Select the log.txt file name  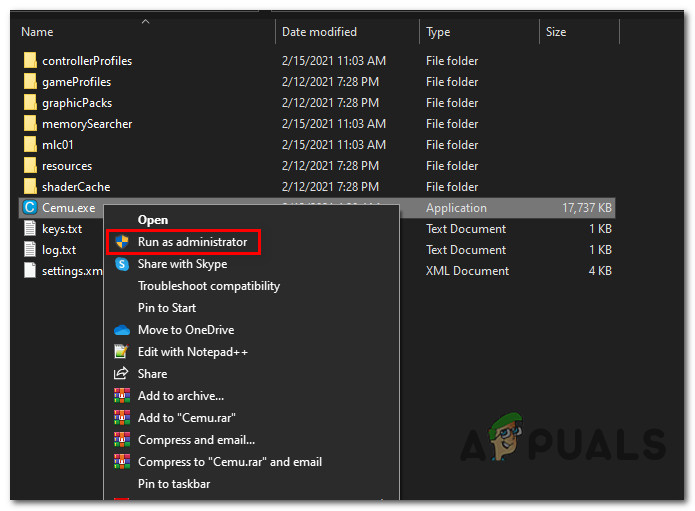[x=59, y=250]
